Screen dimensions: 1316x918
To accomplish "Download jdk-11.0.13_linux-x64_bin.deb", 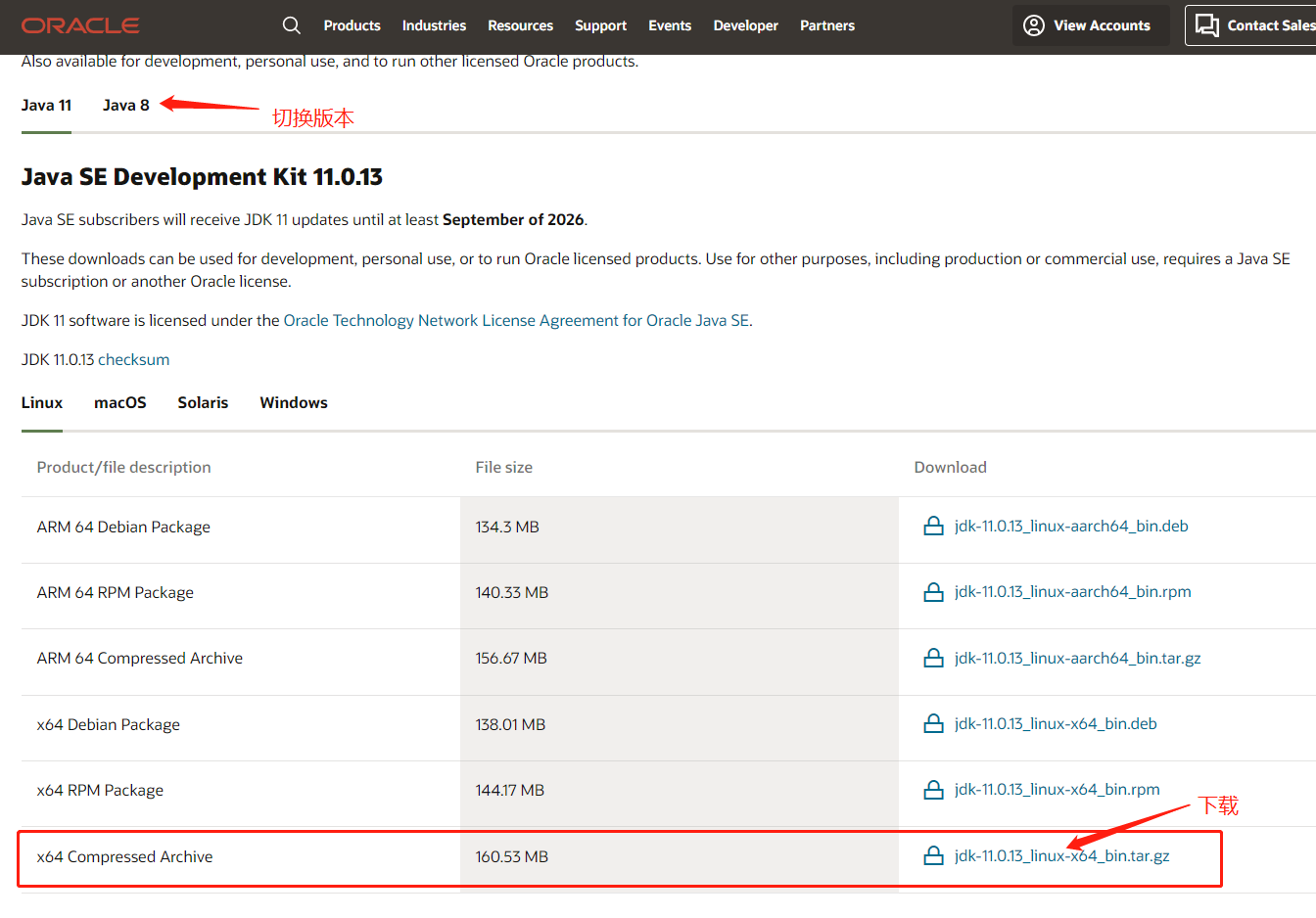I will 1056,723.
